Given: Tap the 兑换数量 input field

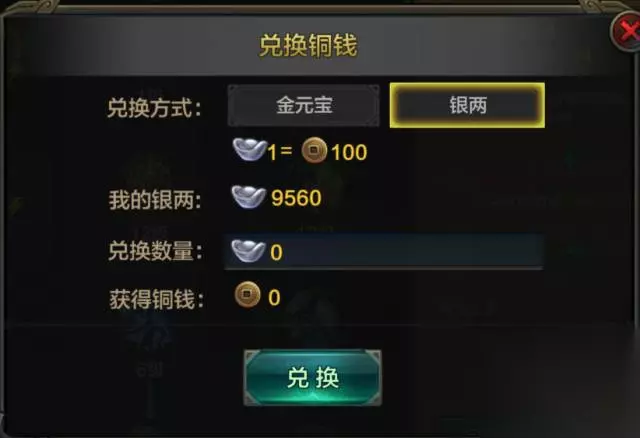Looking at the screenshot, I should tap(384, 251).
